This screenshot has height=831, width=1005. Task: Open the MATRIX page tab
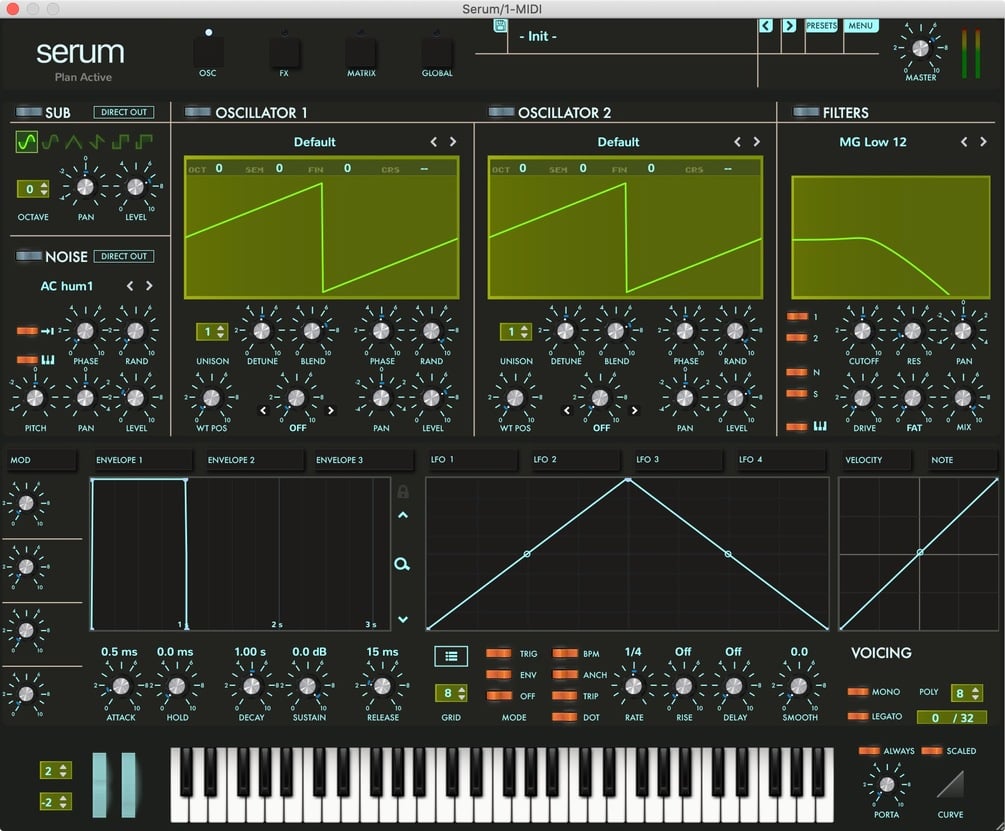(x=361, y=54)
